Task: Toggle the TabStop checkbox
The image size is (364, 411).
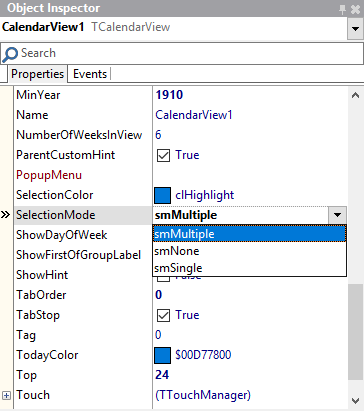Action: tap(163, 315)
